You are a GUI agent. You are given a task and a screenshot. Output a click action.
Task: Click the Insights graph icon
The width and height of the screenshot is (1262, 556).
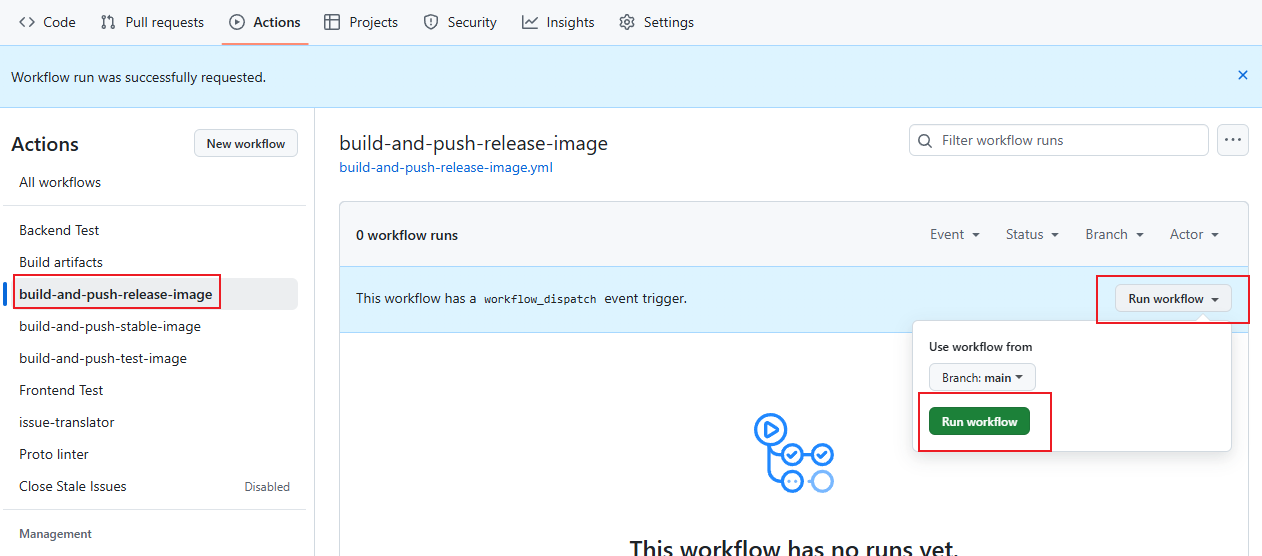[530, 22]
